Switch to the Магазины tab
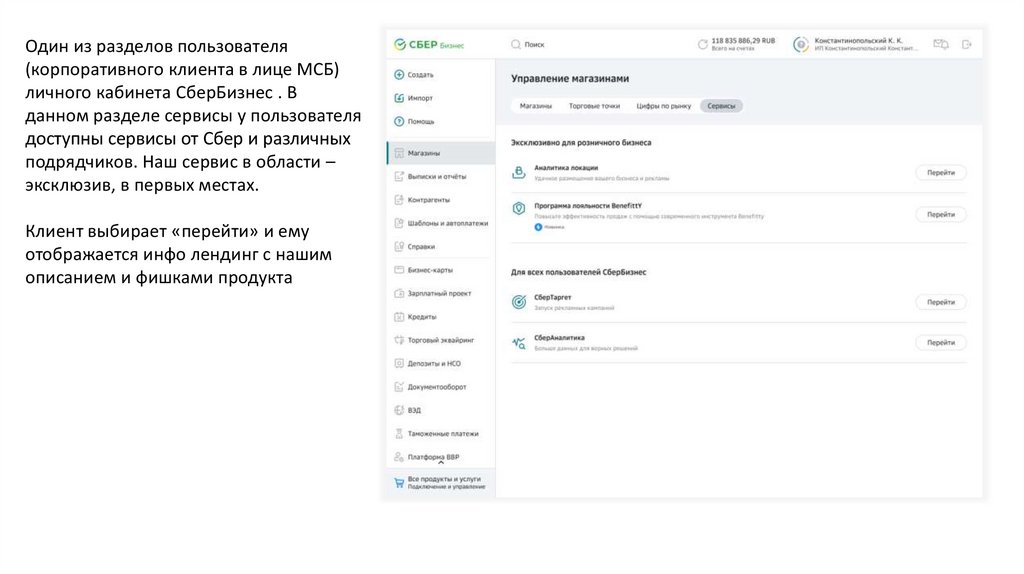Screen dimensions: 1024x574 click(536, 106)
